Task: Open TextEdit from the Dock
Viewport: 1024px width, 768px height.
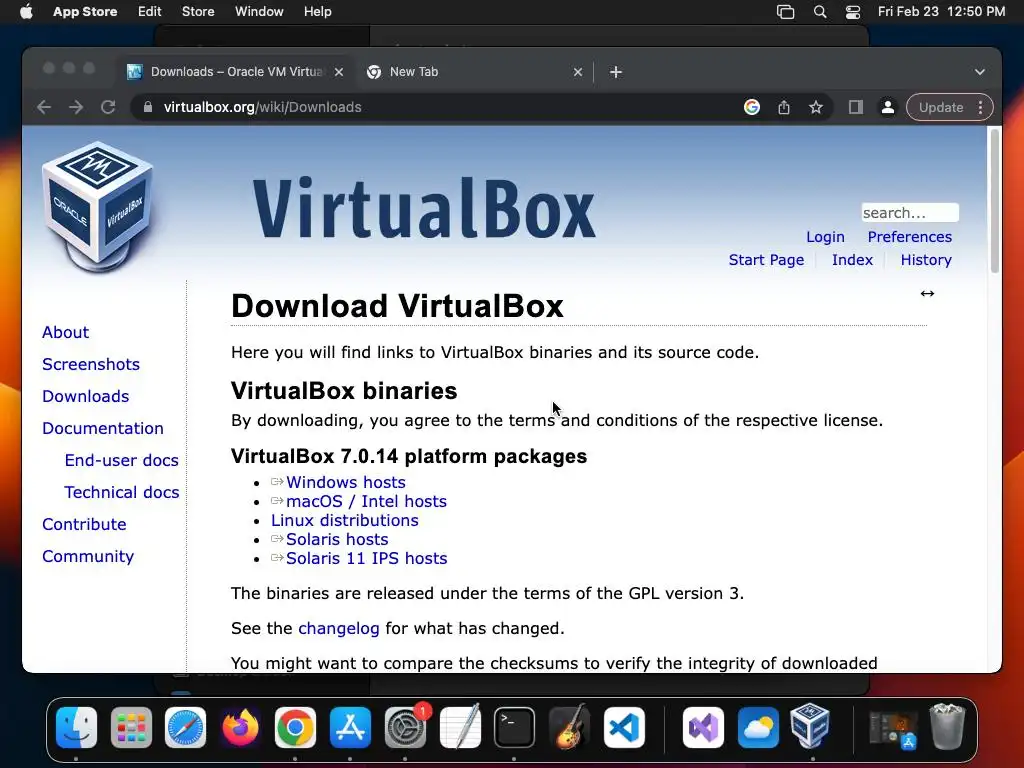Action: click(x=460, y=727)
